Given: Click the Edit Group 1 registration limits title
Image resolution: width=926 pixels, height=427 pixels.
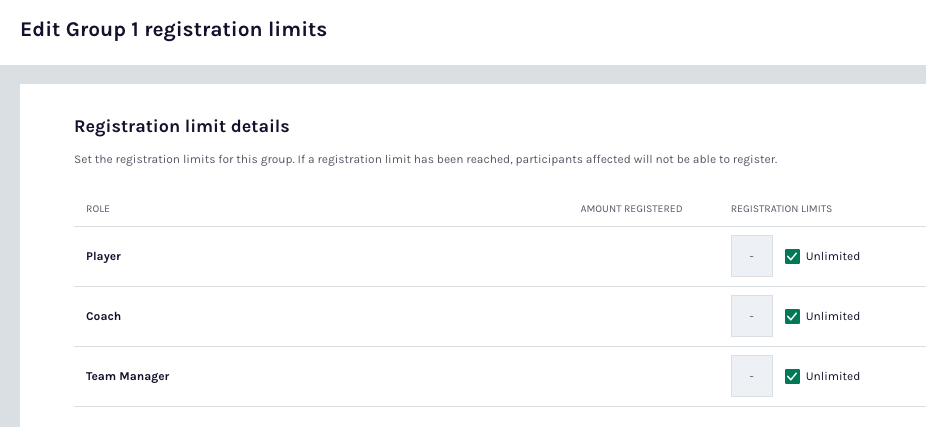Looking at the screenshot, I should pos(173,30).
